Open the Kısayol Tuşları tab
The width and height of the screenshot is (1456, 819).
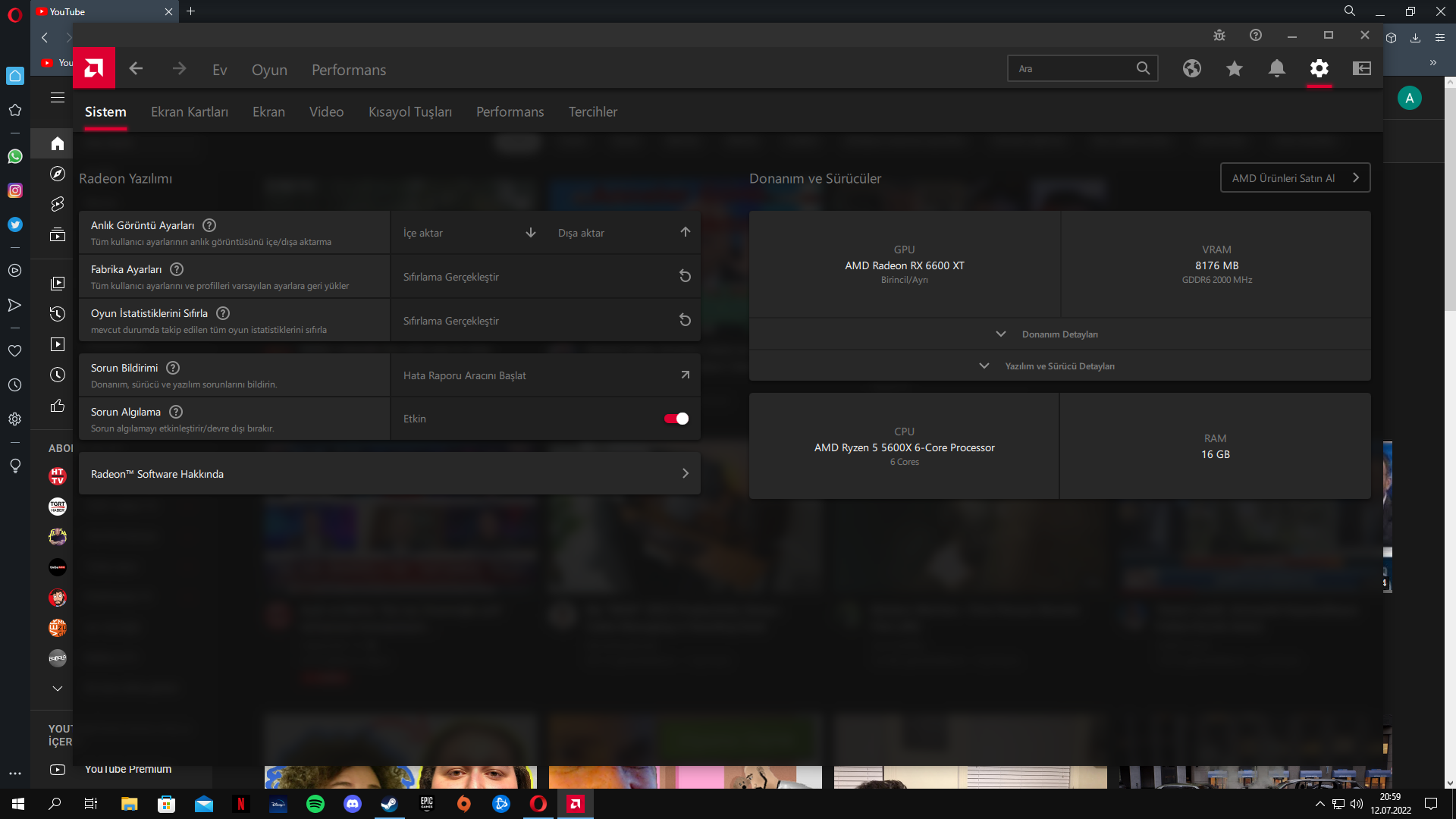pos(410,112)
